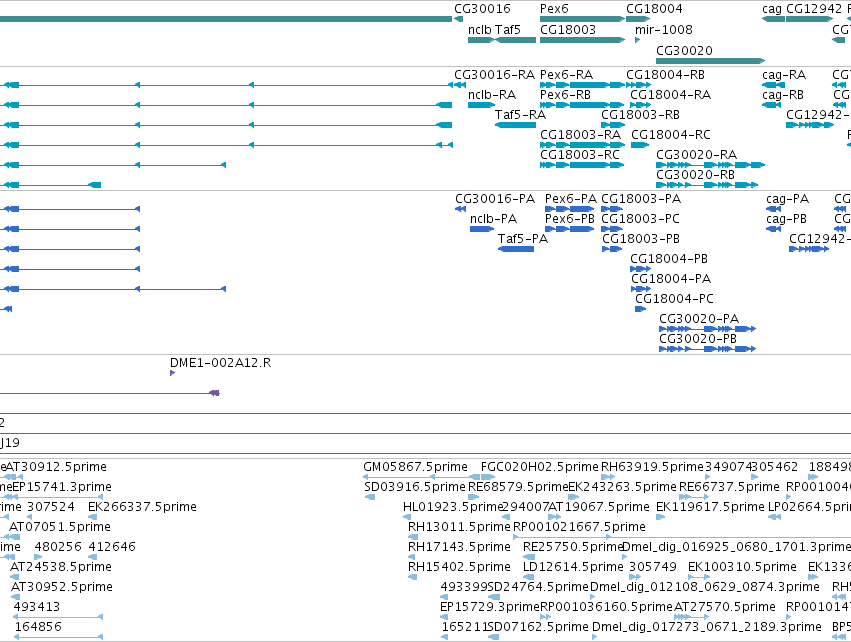Click the nclb gene label

point(480,29)
